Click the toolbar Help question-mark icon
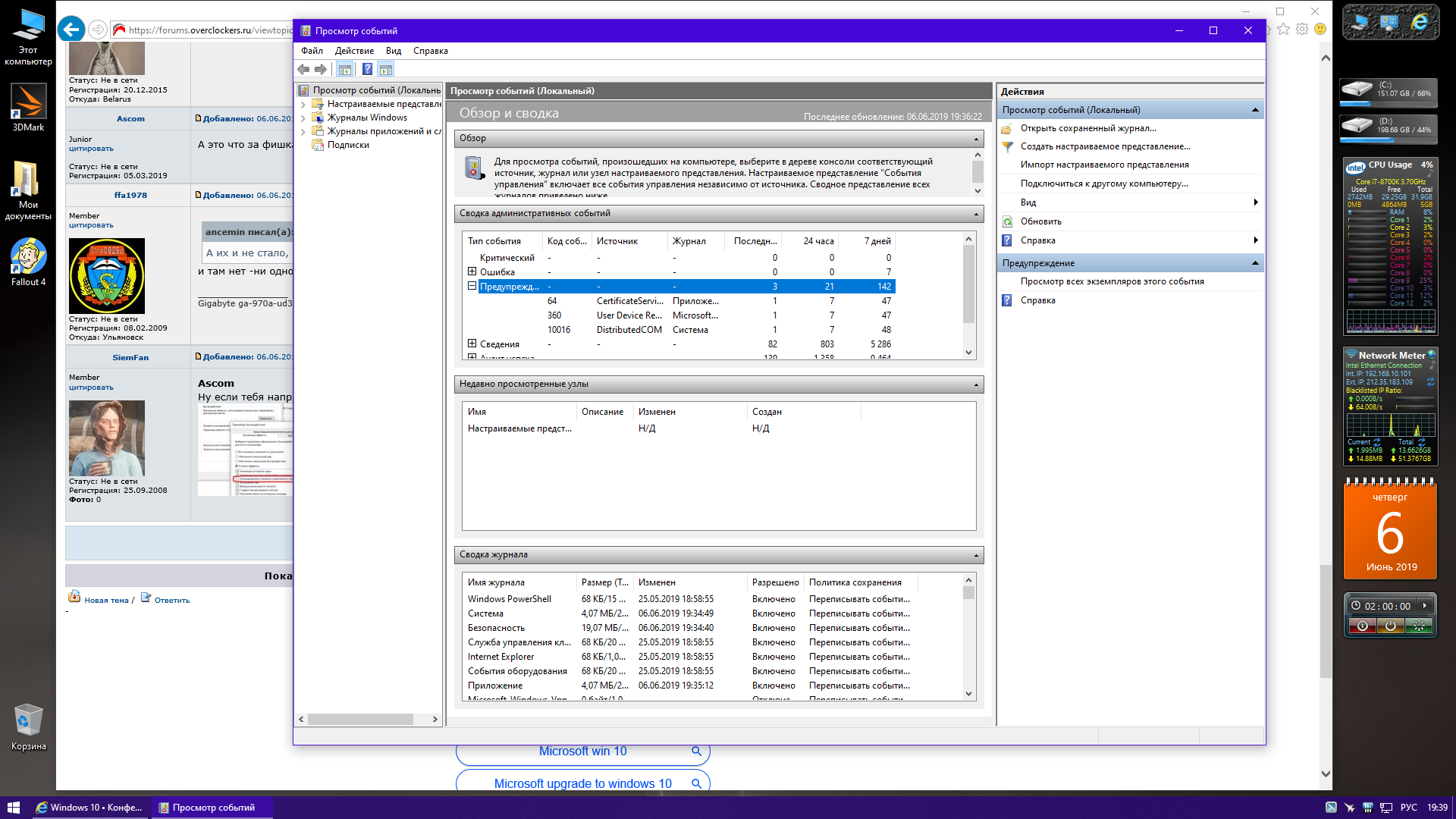Viewport: 1456px width, 819px height. coord(367,70)
